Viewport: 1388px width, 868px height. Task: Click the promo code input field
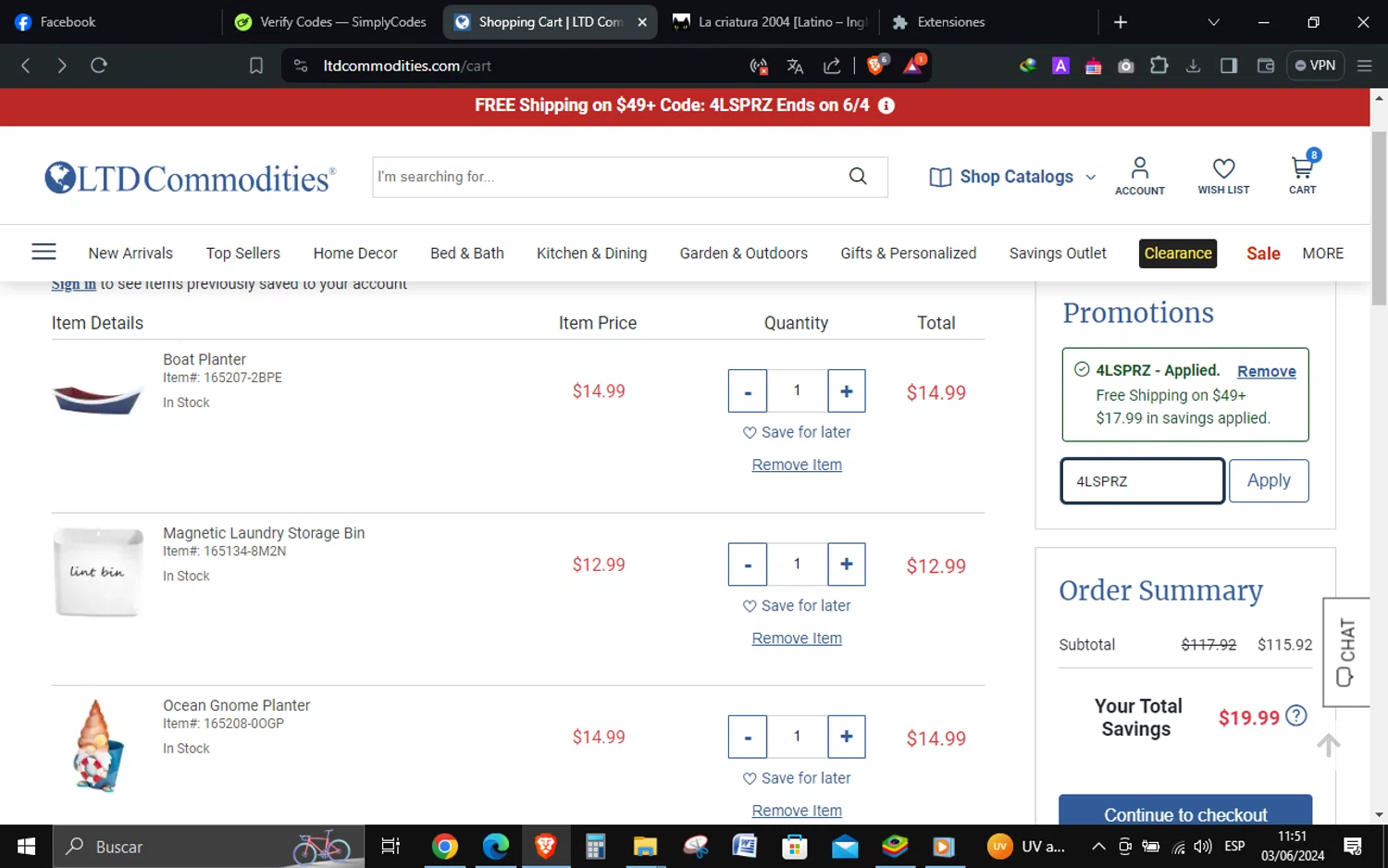1143,481
